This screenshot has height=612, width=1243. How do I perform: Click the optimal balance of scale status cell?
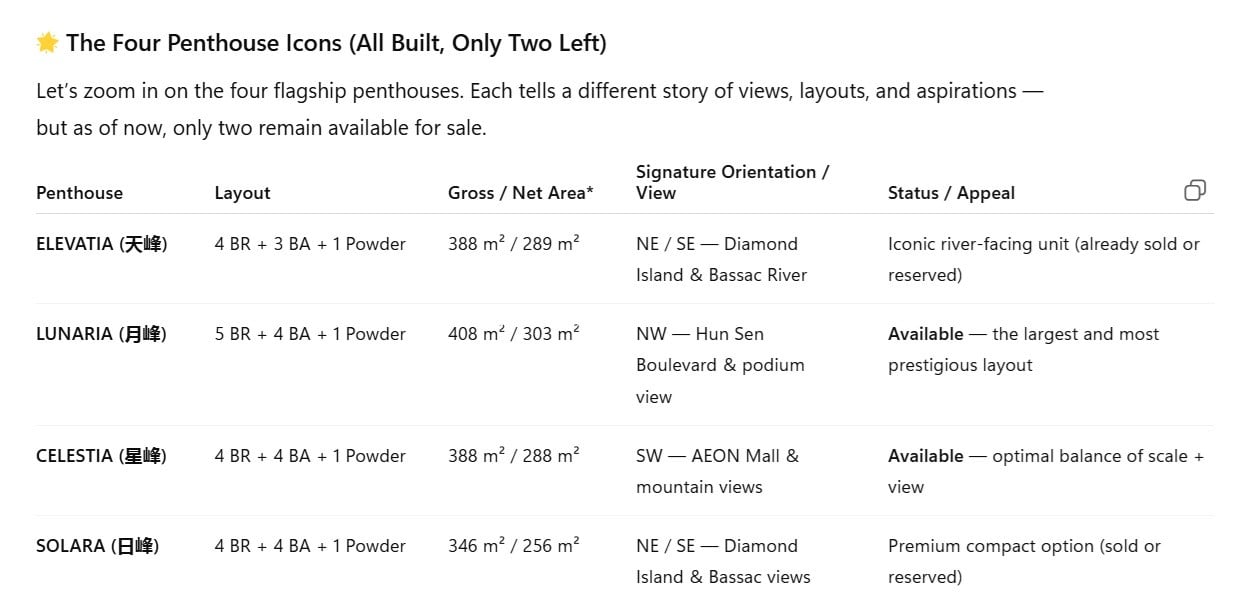coord(1046,471)
